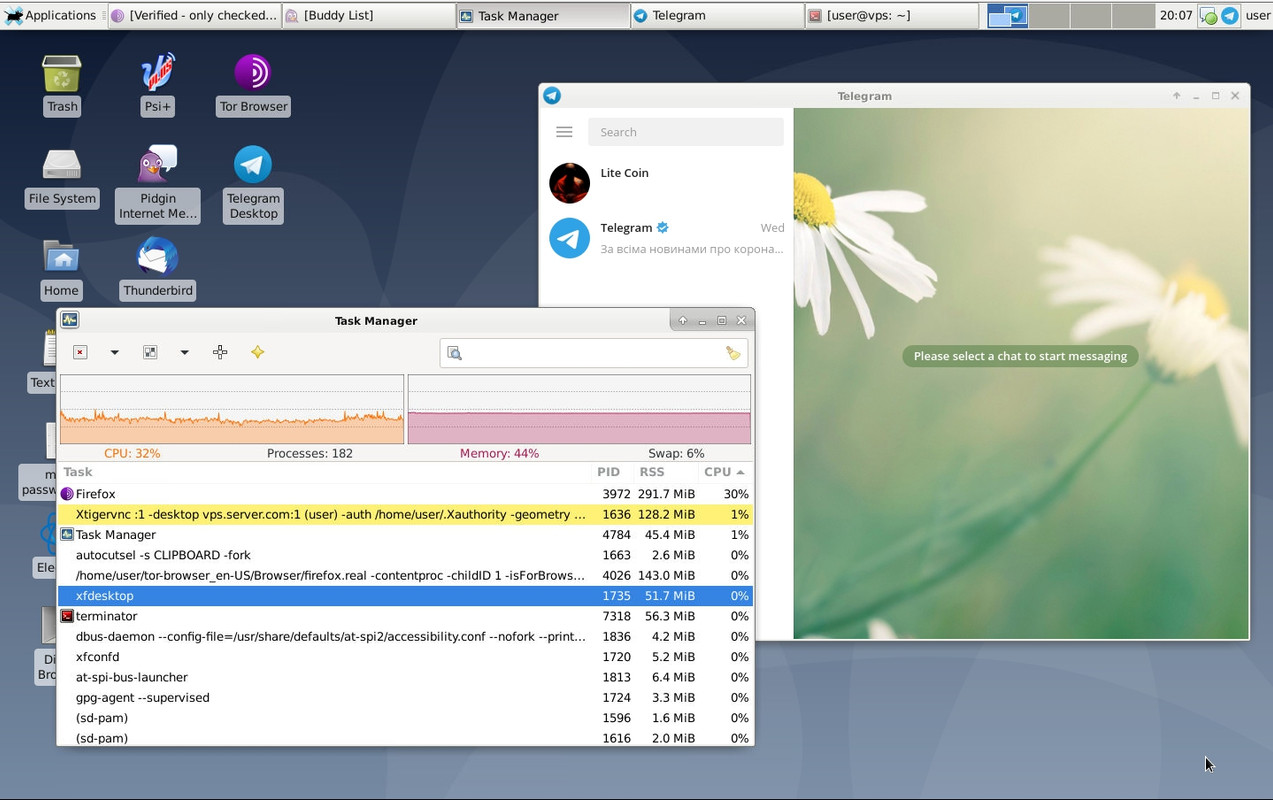1273x800 pixels.
Task: Select the xfdesktop process row
Action: (405, 596)
